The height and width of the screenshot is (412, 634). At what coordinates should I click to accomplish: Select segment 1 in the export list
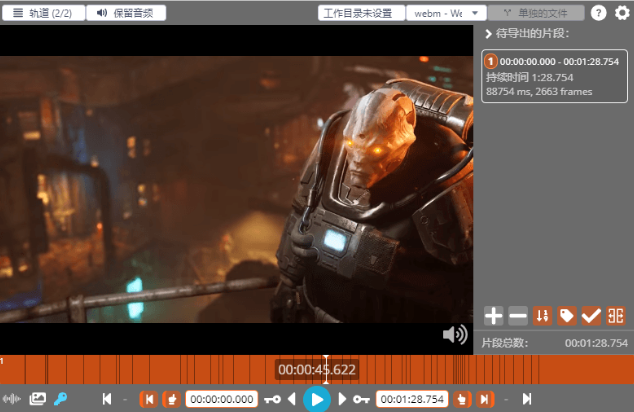click(x=554, y=76)
